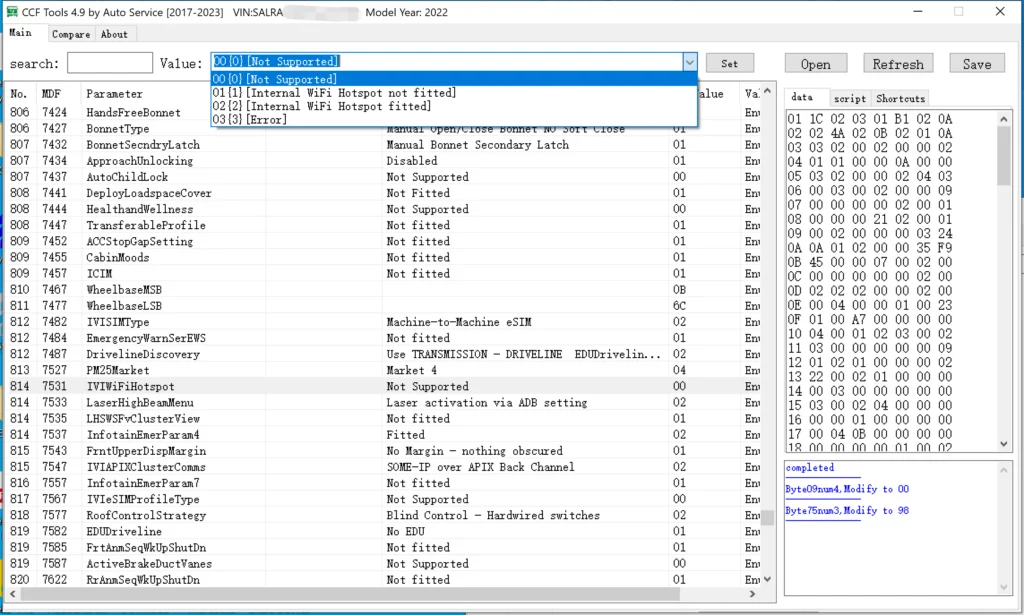The width and height of the screenshot is (1024, 615).
Task: Select the 03 Error option in list
Action: [x=454, y=119]
